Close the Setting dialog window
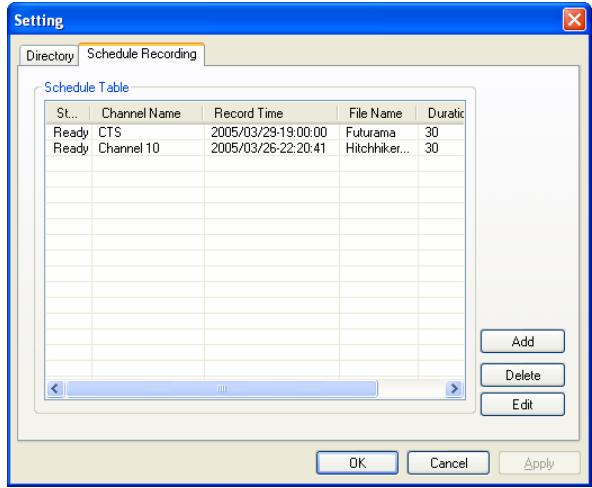Image resolution: width=592 pixels, height=488 pixels. (574, 20)
